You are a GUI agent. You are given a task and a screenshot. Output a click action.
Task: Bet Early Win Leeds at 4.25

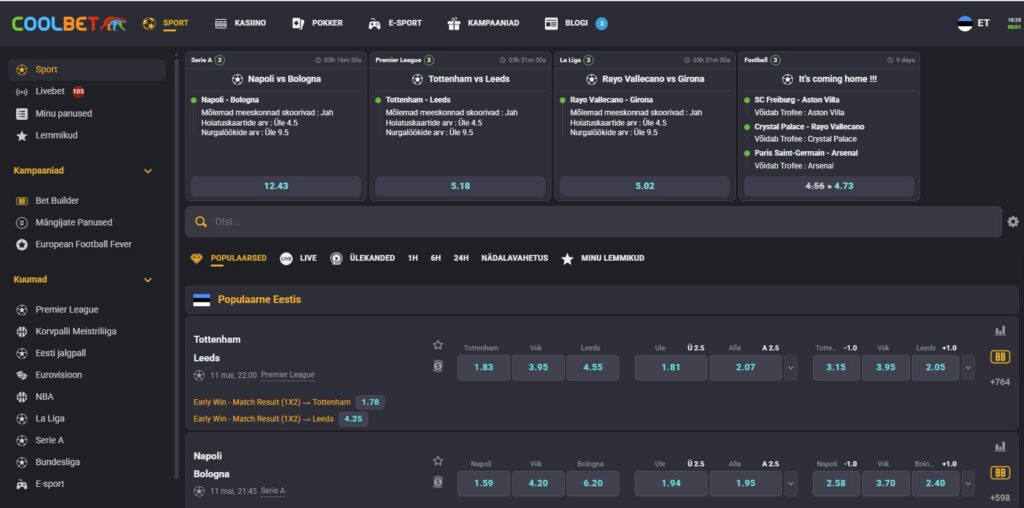[x=353, y=419]
